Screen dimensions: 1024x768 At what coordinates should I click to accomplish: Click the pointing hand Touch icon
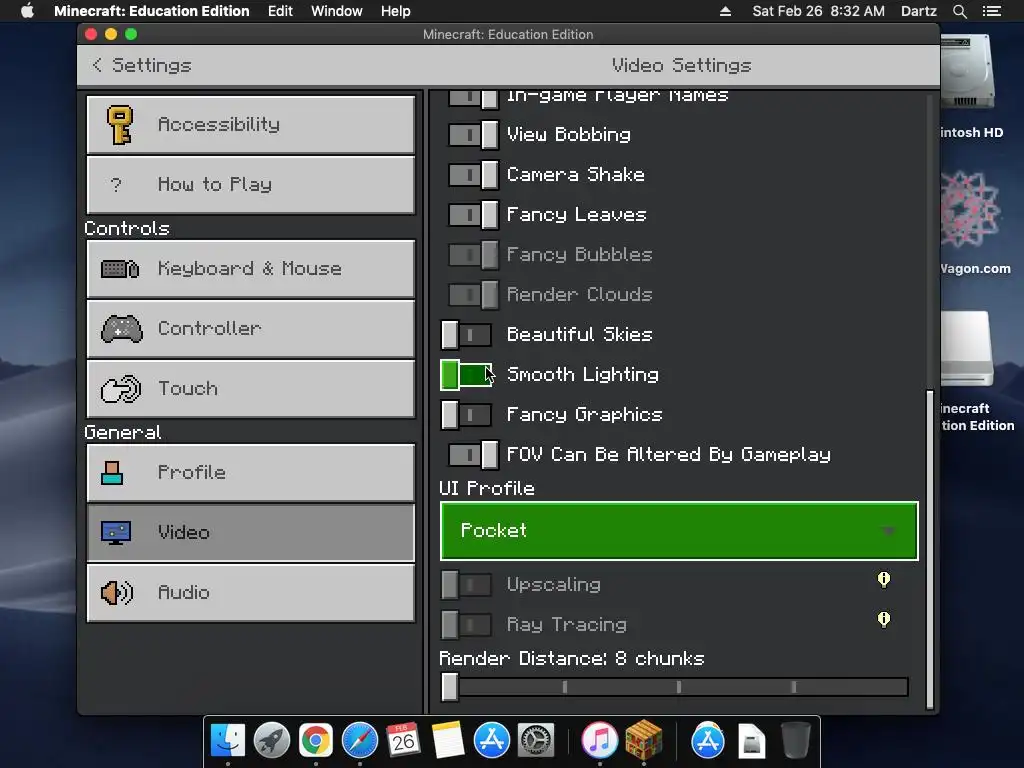(121, 389)
